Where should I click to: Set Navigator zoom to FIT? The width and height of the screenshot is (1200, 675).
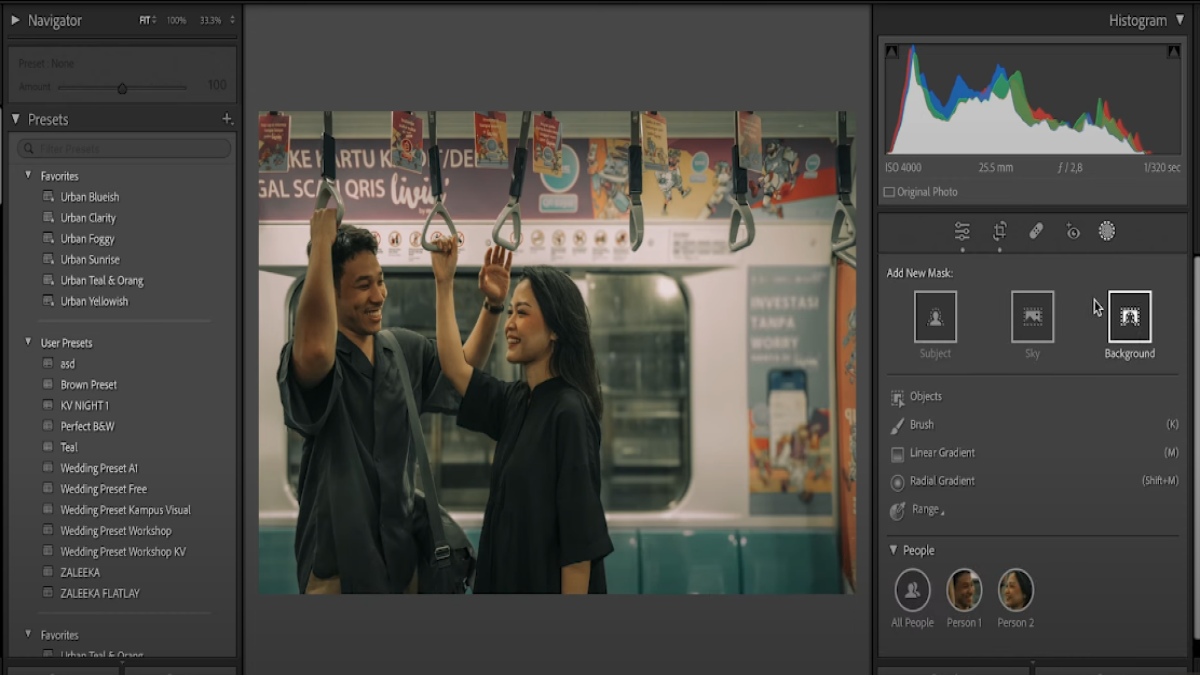pyautogui.click(x=144, y=20)
